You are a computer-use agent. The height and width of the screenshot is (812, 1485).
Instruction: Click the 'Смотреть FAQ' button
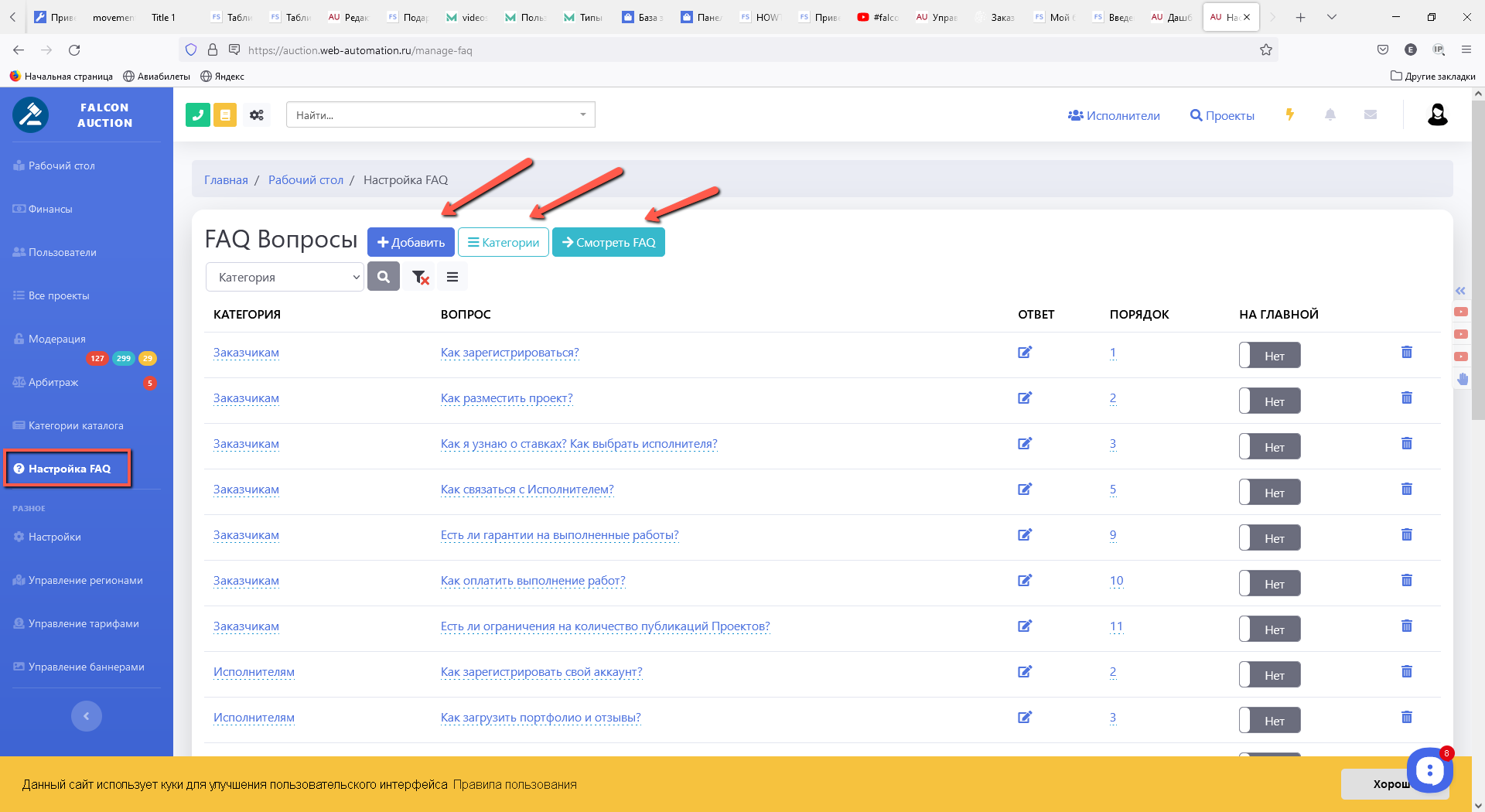point(608,242)
